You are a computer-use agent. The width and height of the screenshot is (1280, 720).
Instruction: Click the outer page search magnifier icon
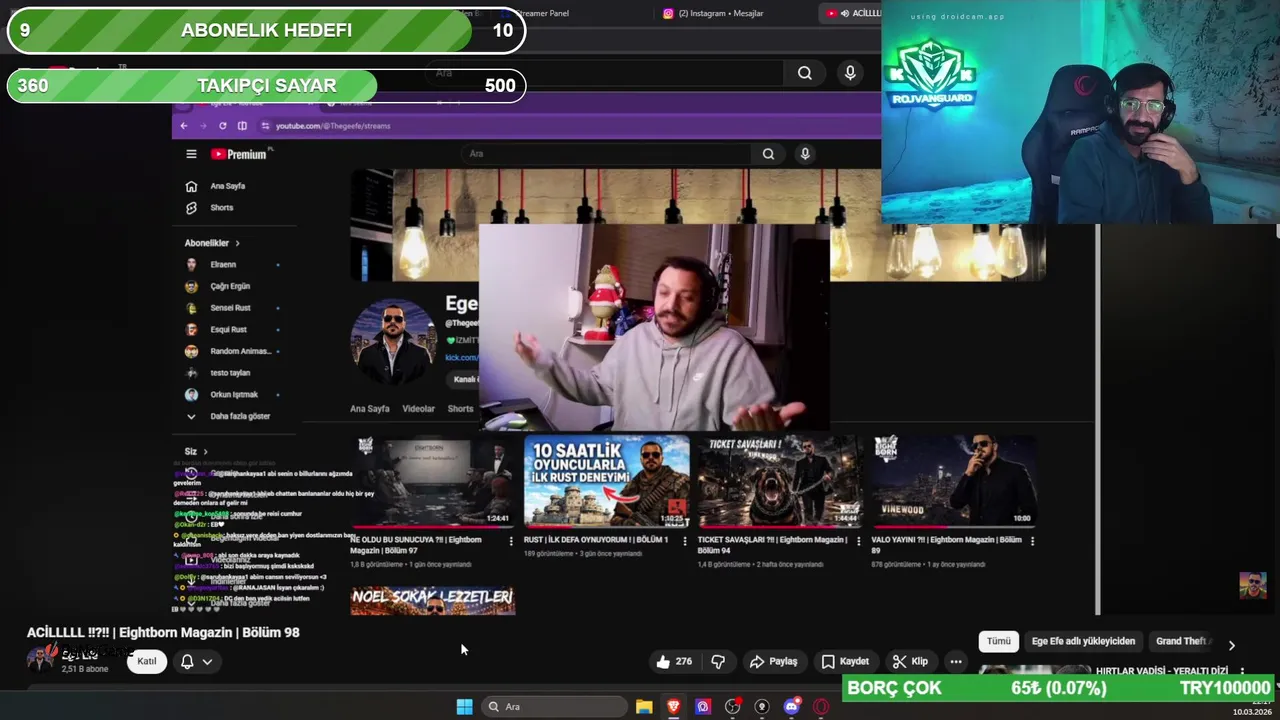click(x=805, y=73)
